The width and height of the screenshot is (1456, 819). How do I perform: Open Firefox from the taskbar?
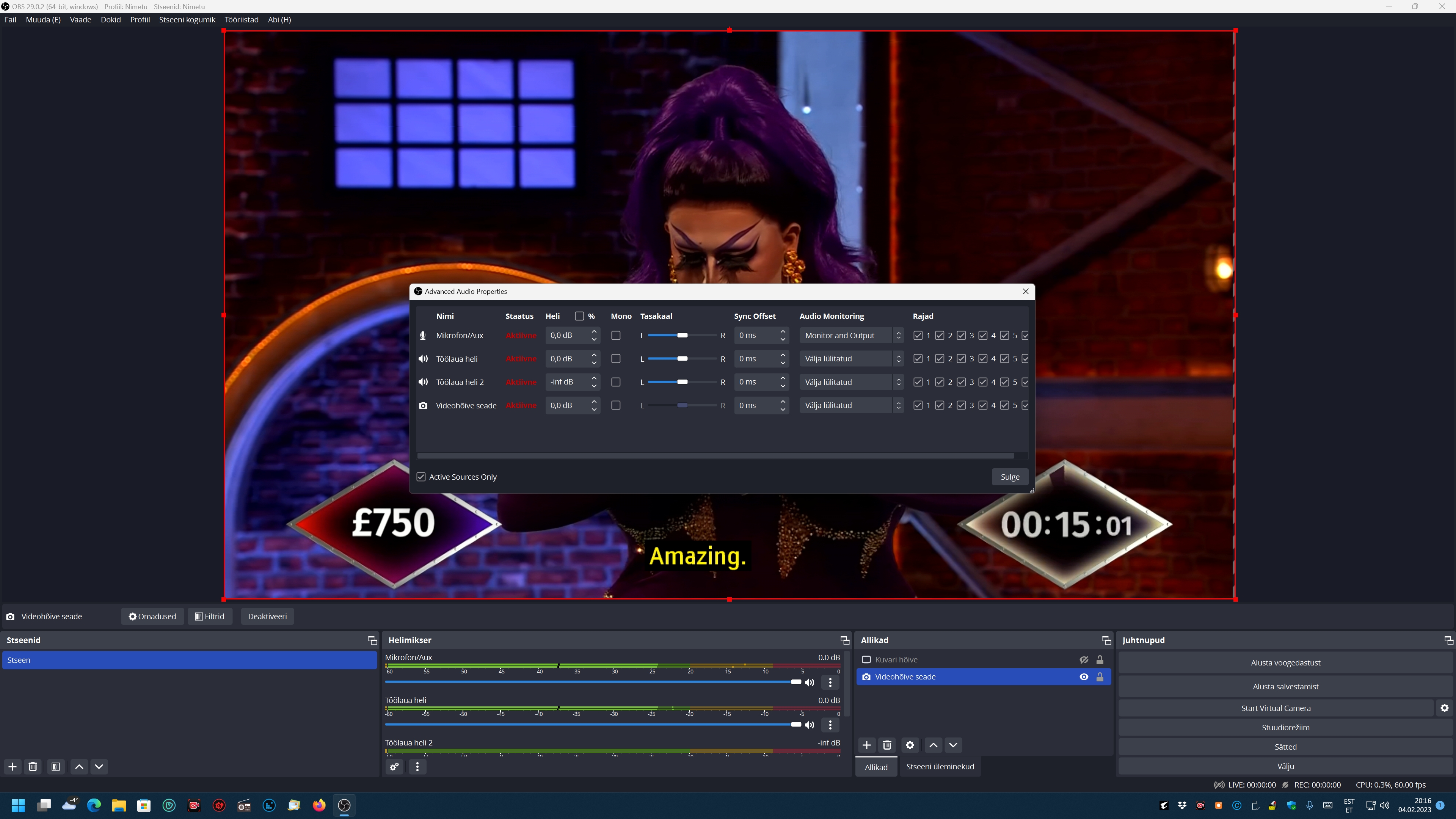tap(319, 805)
